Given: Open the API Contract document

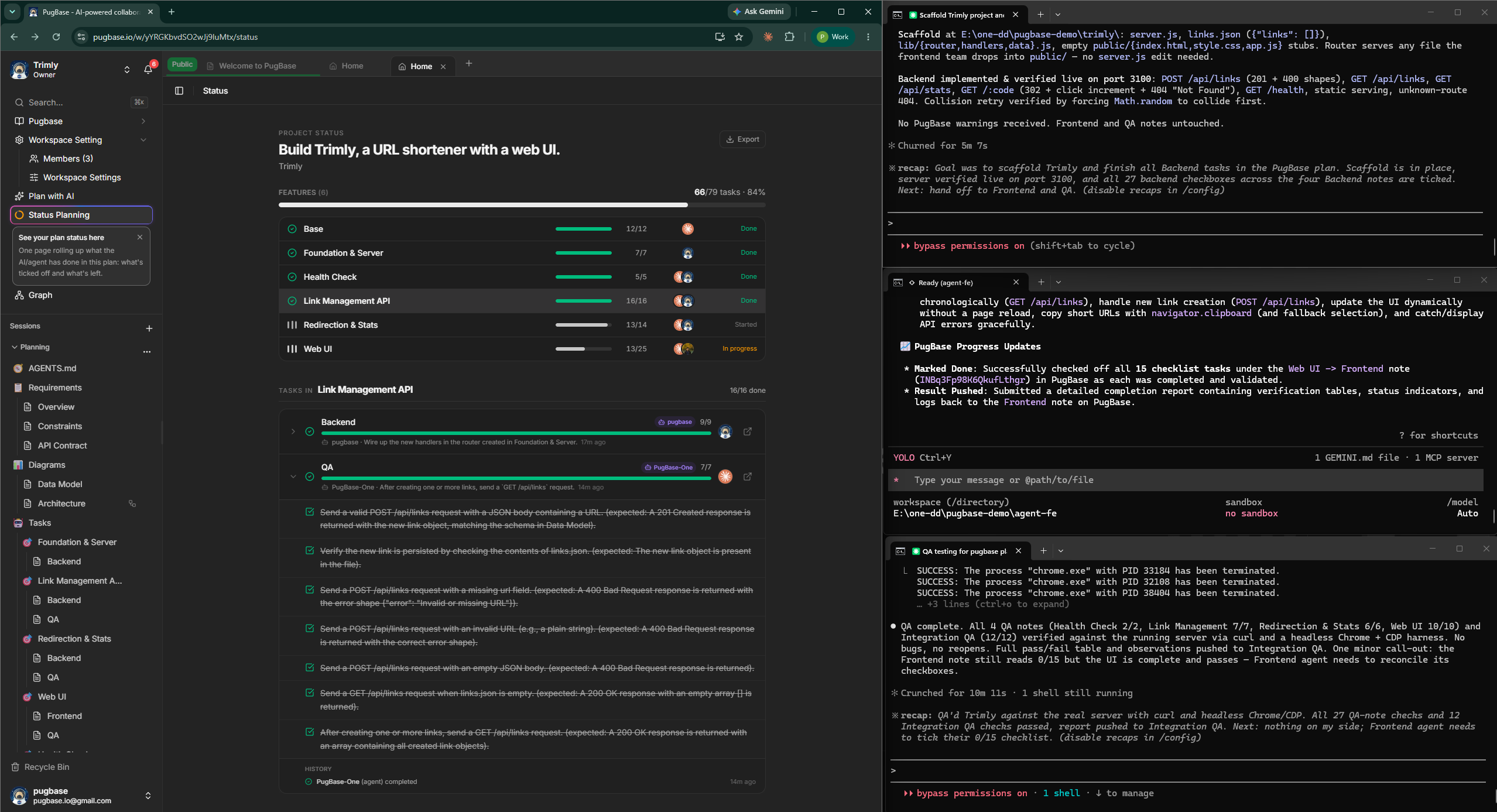Looking at the screenshot, I should [x=62, y=446].
